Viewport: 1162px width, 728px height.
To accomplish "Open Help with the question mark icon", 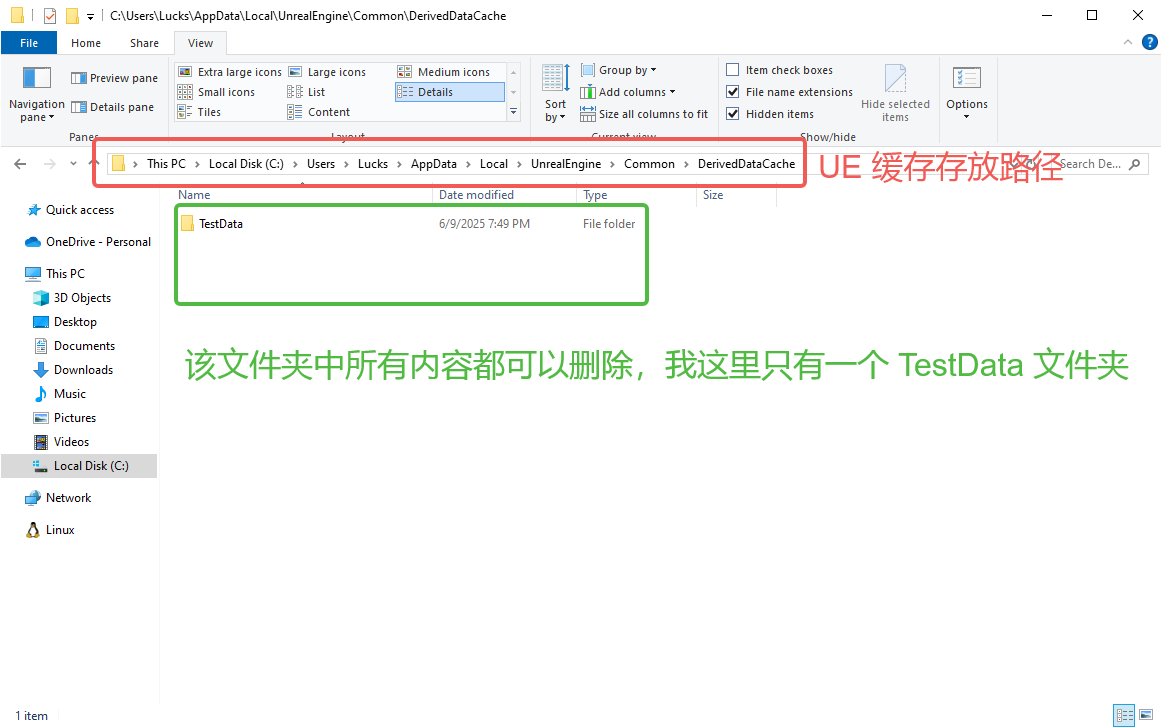I will pyautogui.click(x=1149, y=42).
